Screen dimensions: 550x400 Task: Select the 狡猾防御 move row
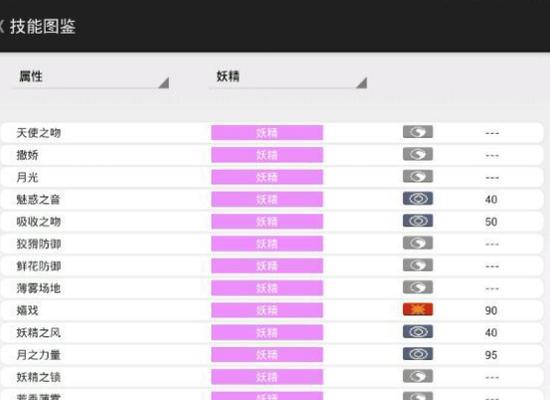coord(272,244)
